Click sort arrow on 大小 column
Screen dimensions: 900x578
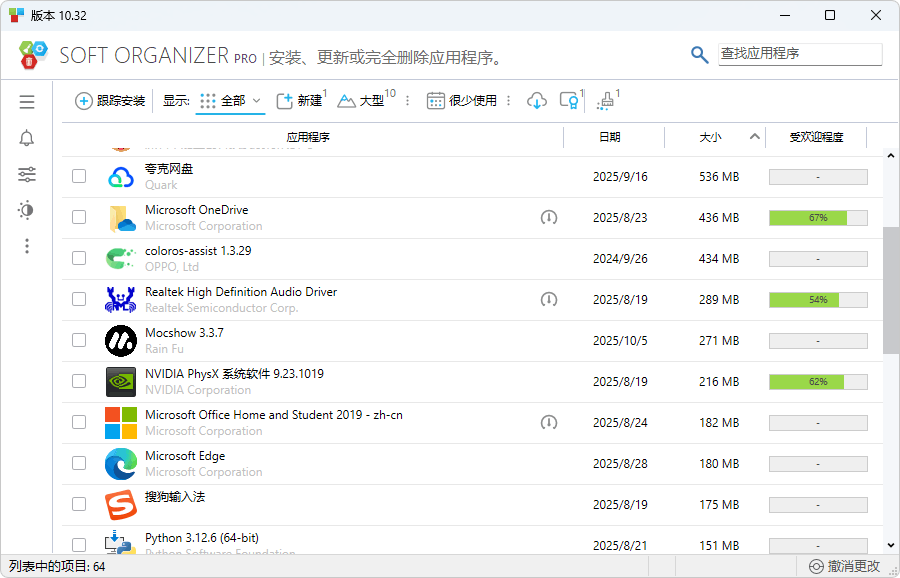(755, 137)
